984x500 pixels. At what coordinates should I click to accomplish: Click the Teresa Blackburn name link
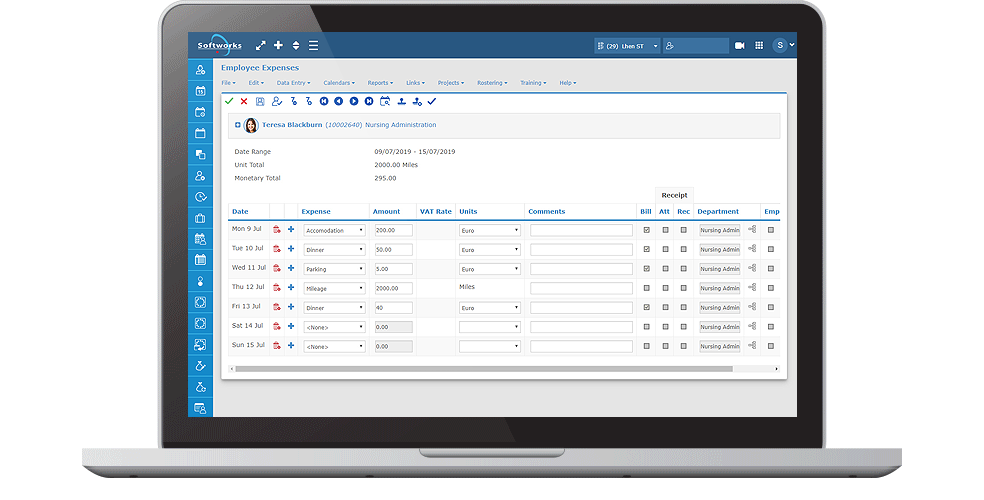coord(292,125)
